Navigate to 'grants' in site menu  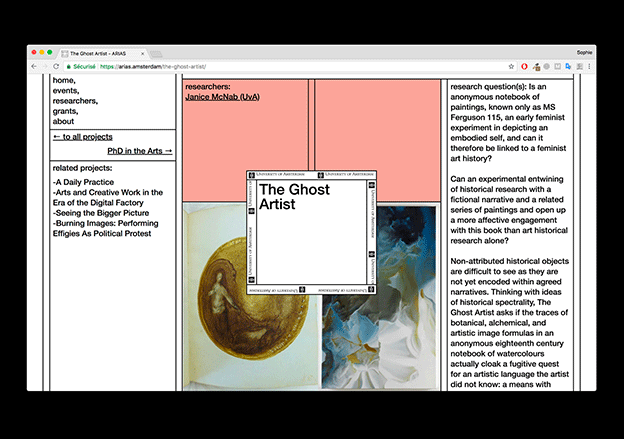click(65, 111)
